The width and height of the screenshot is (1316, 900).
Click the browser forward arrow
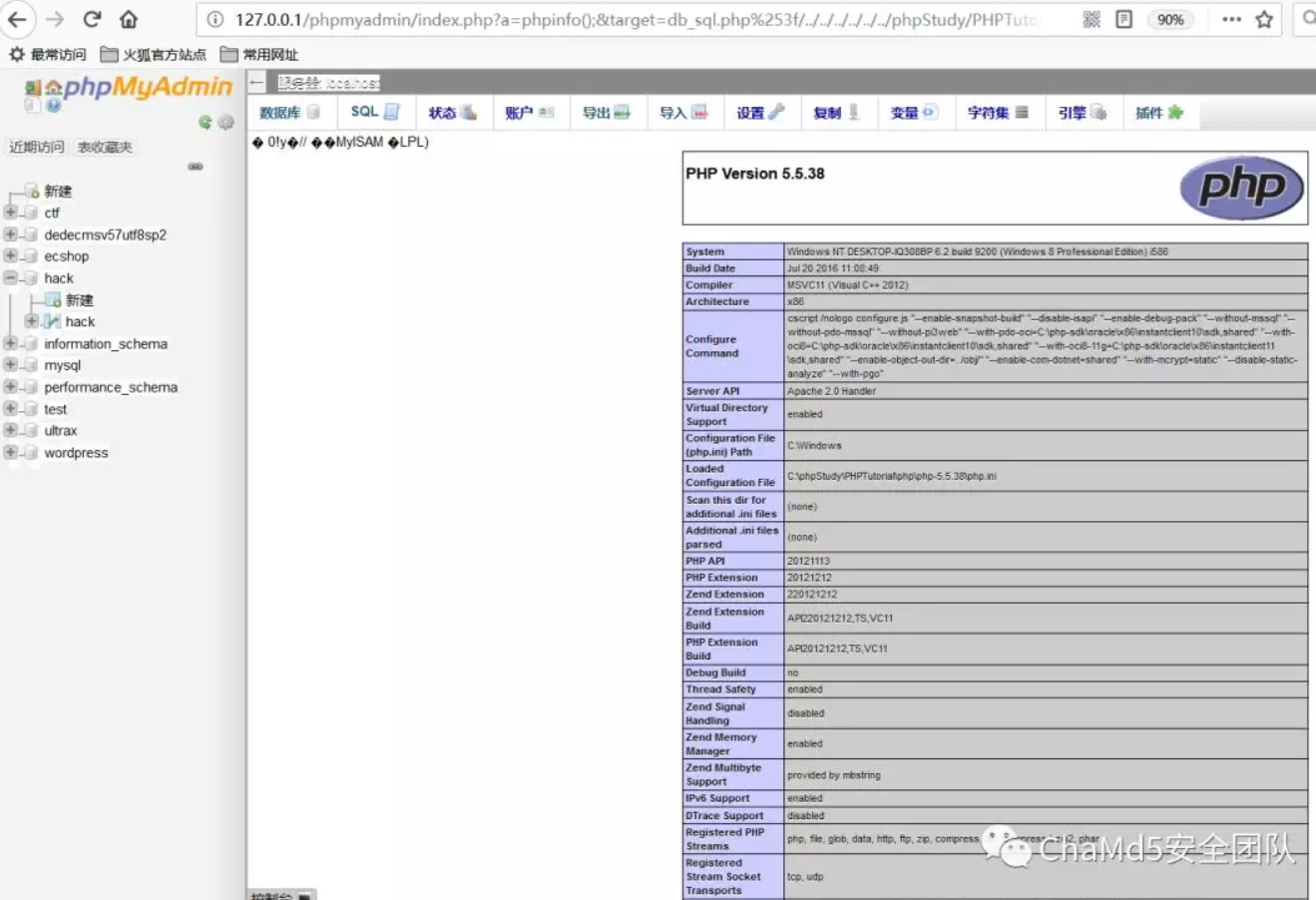tap(55, 19)
